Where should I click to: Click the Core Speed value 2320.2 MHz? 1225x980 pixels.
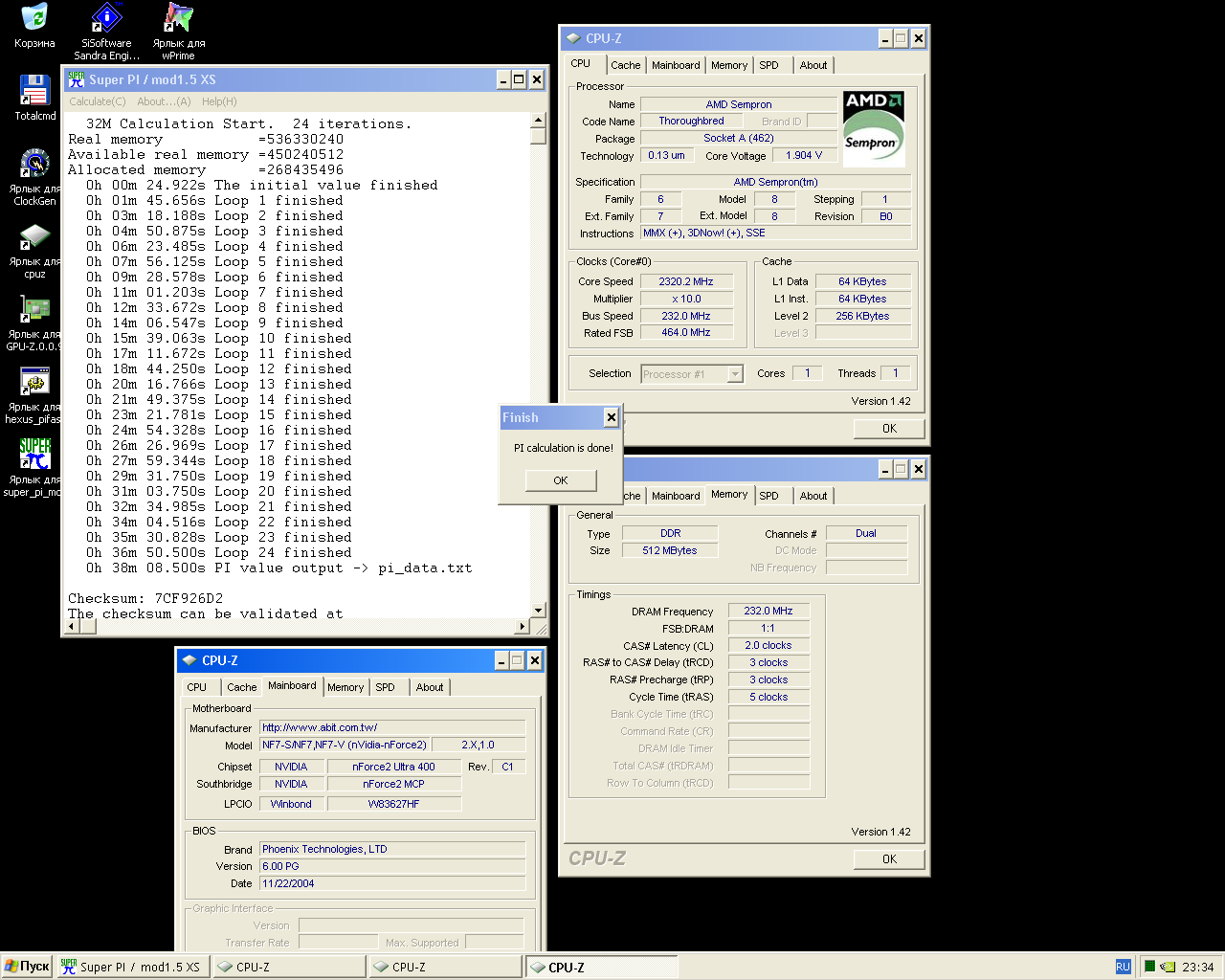tap(686, 281)
